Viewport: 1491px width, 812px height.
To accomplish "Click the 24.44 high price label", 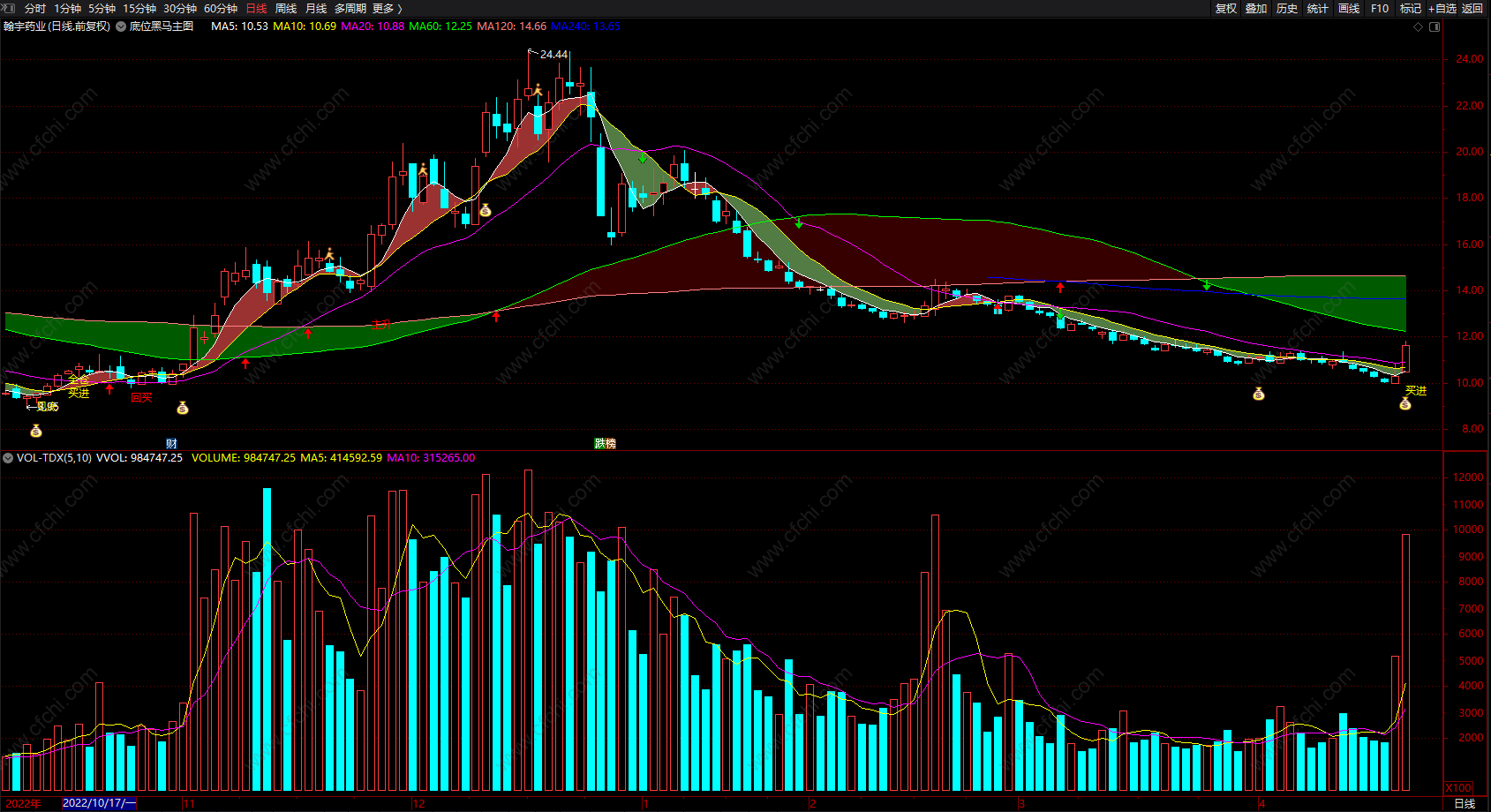I will [553, 55].
